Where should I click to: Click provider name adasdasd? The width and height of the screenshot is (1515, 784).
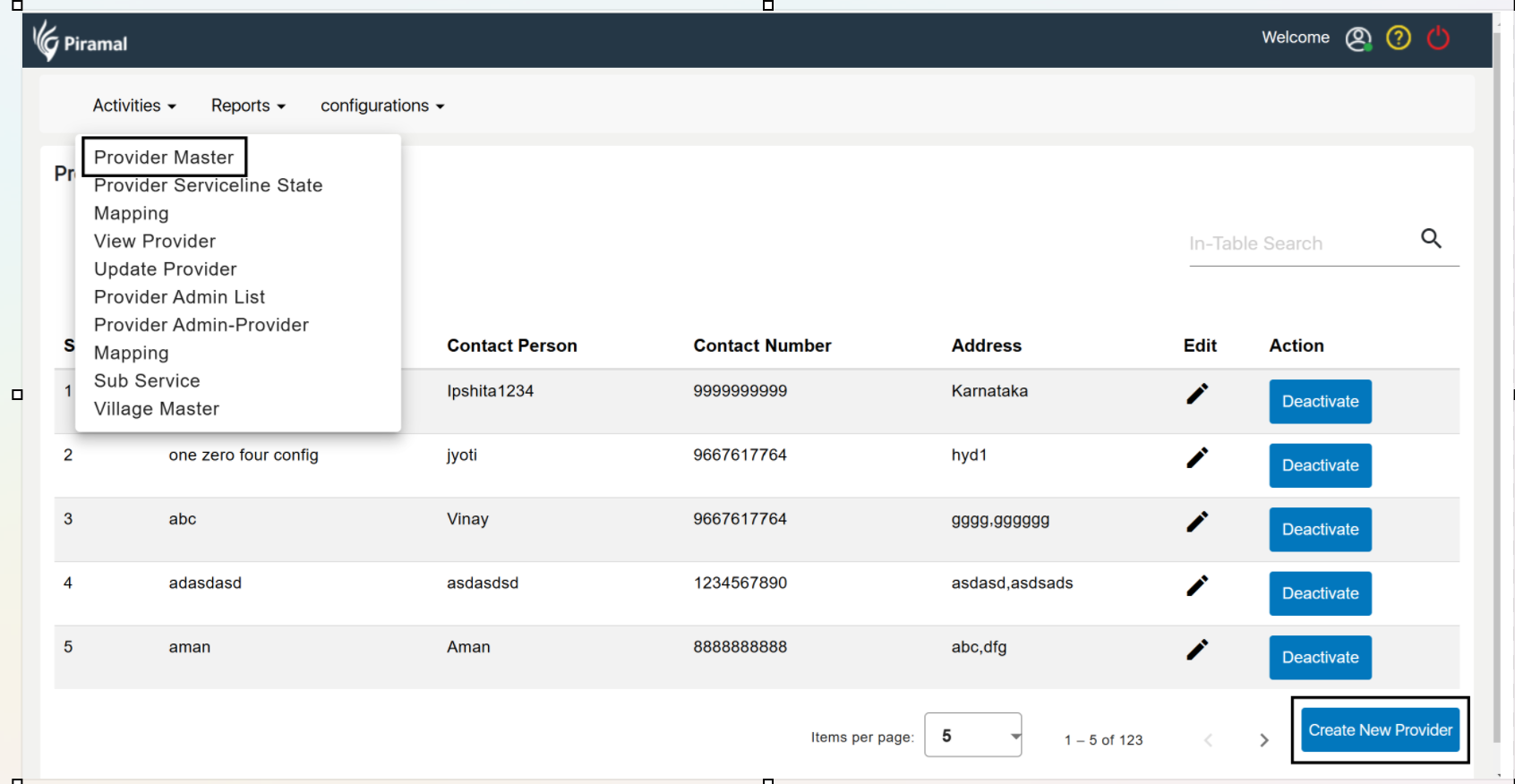[x=205, y=583]
